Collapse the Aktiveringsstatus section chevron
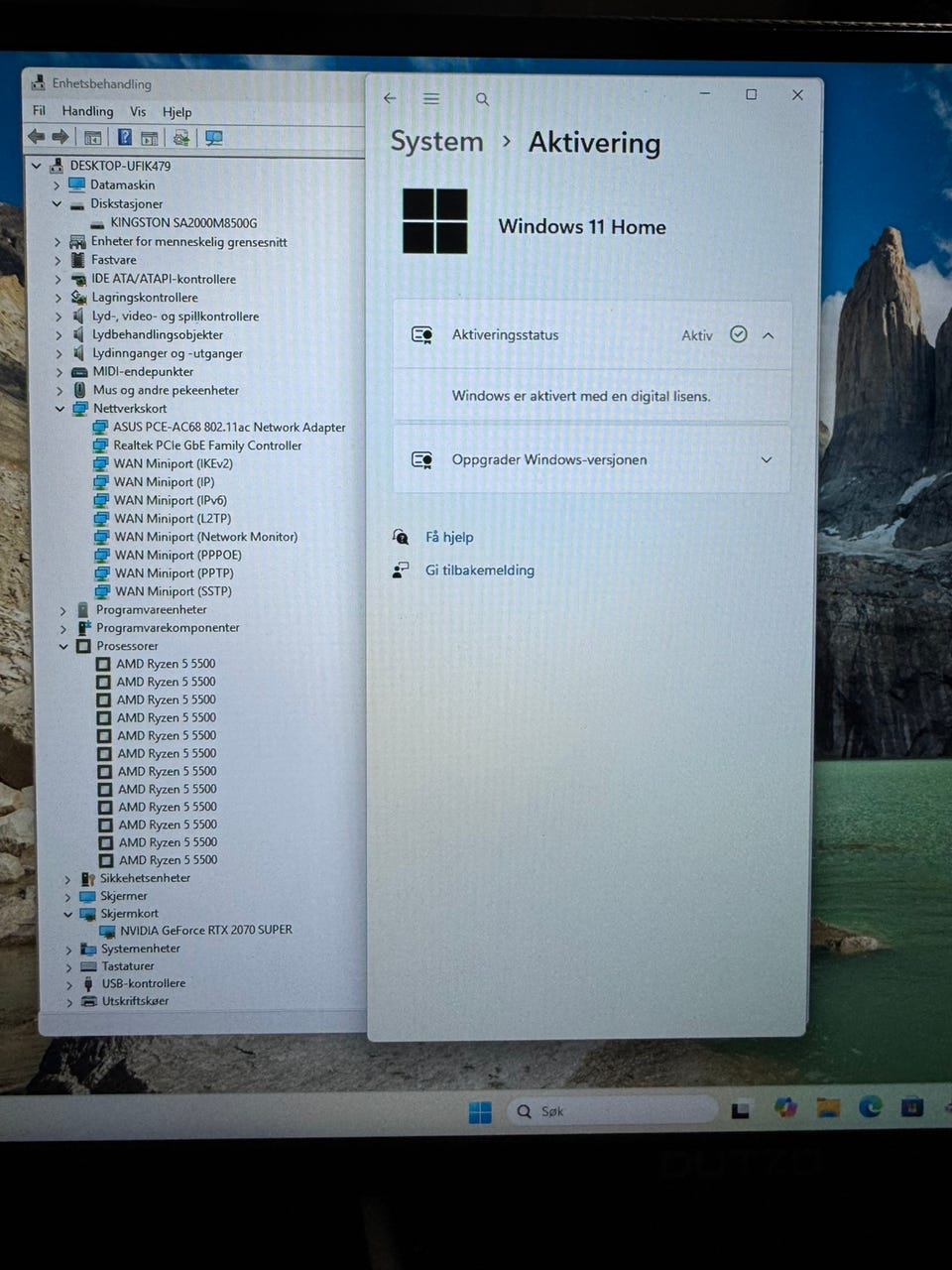The width and height of the screenshot is (952, 1270). coord(769,335)
